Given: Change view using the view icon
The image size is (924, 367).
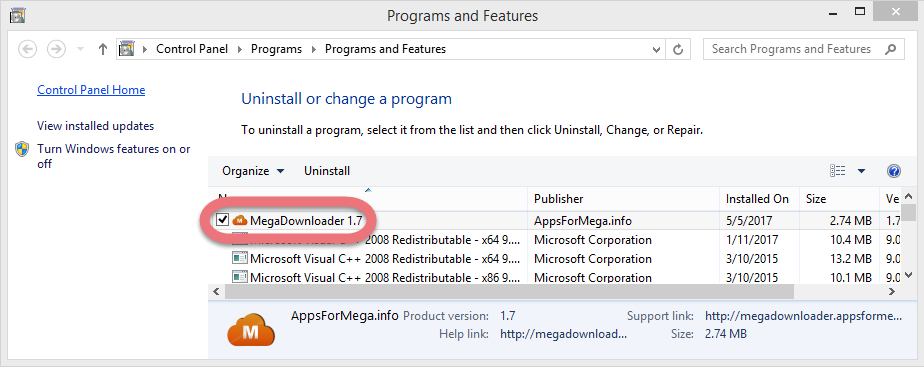Looking at the screenshot, I should tap(837, 171).
